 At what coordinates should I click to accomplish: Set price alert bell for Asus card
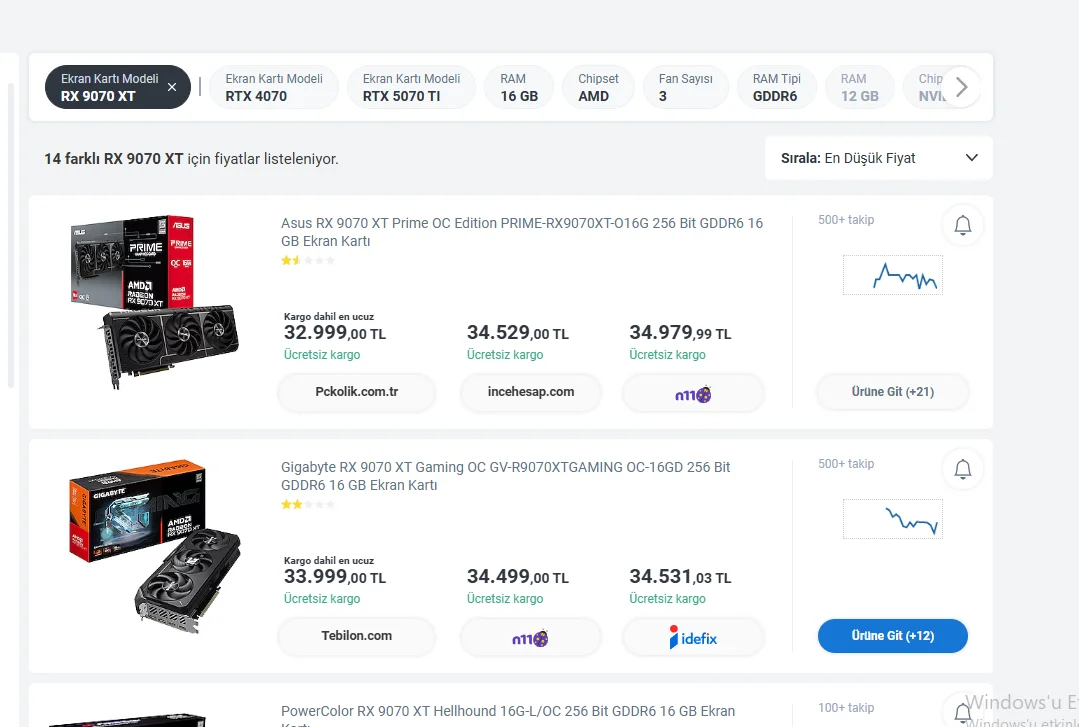(x=962, y=226)
